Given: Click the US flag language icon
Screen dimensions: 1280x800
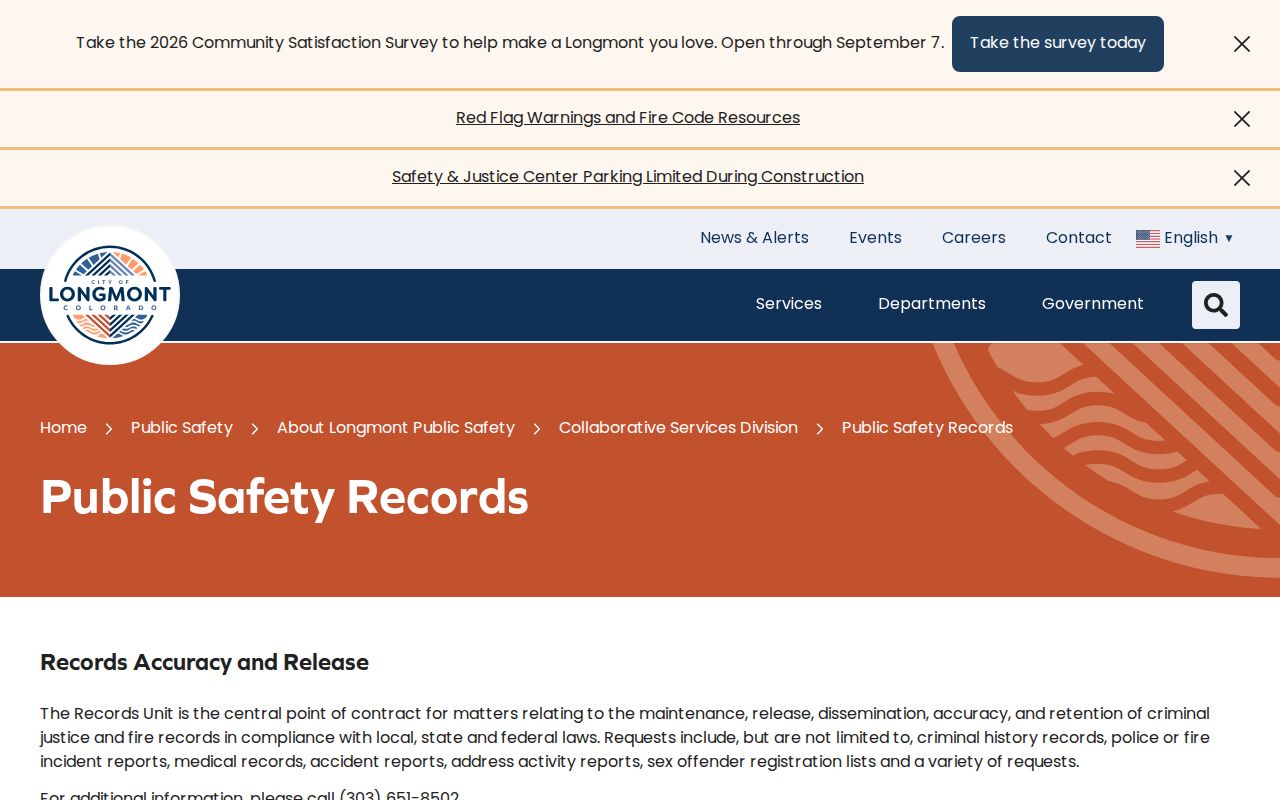Looking at the screenshot, I should point(1148,238).
